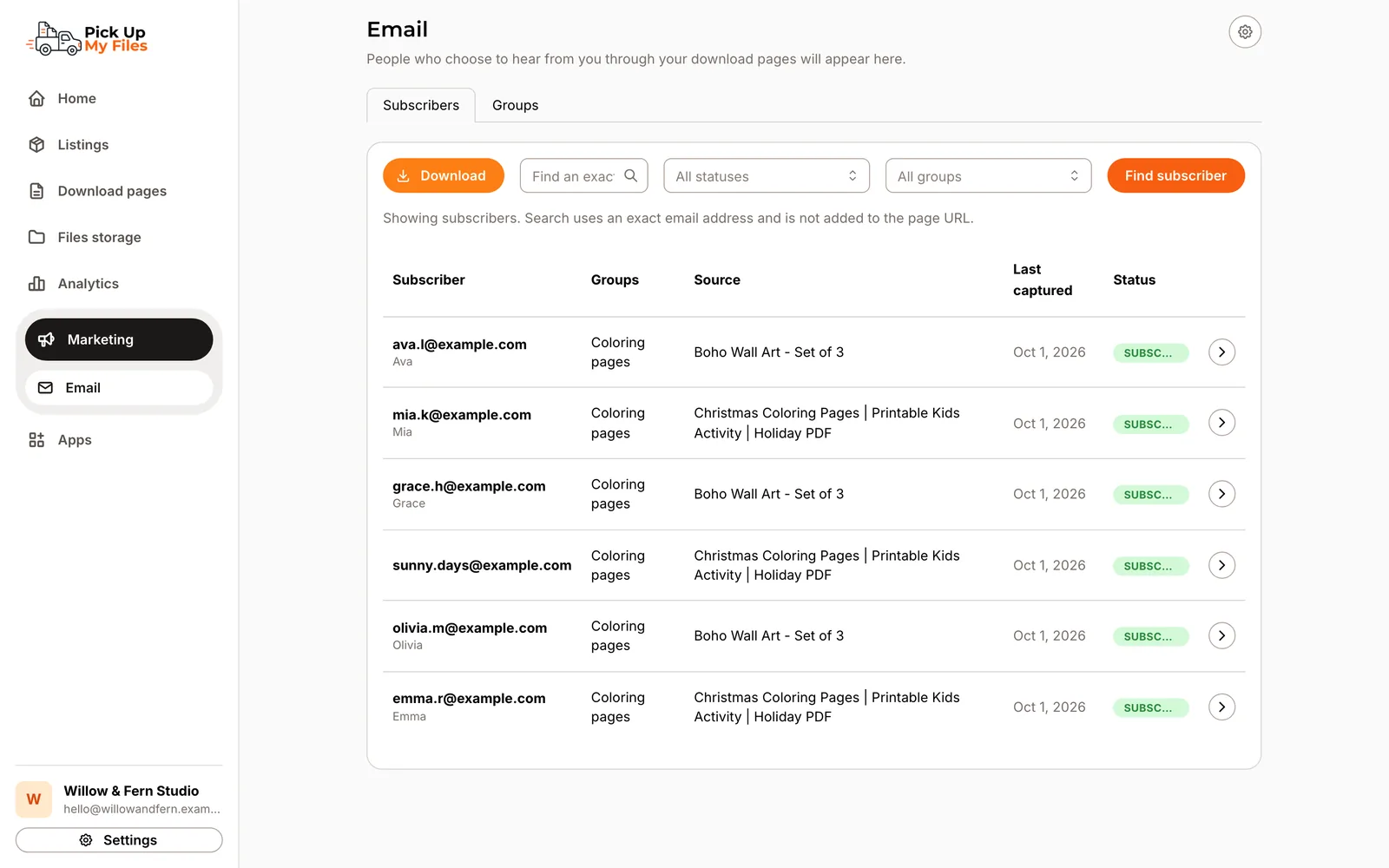
Task: Open details arrow for ava.l@example.com
Action: [x=1221, y=352]
